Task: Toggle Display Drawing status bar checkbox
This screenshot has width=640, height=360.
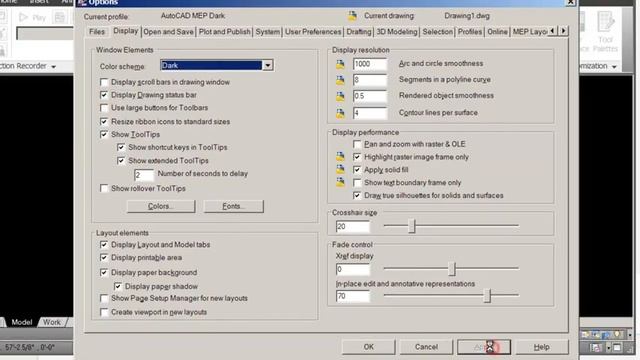Action: (104, 95)
